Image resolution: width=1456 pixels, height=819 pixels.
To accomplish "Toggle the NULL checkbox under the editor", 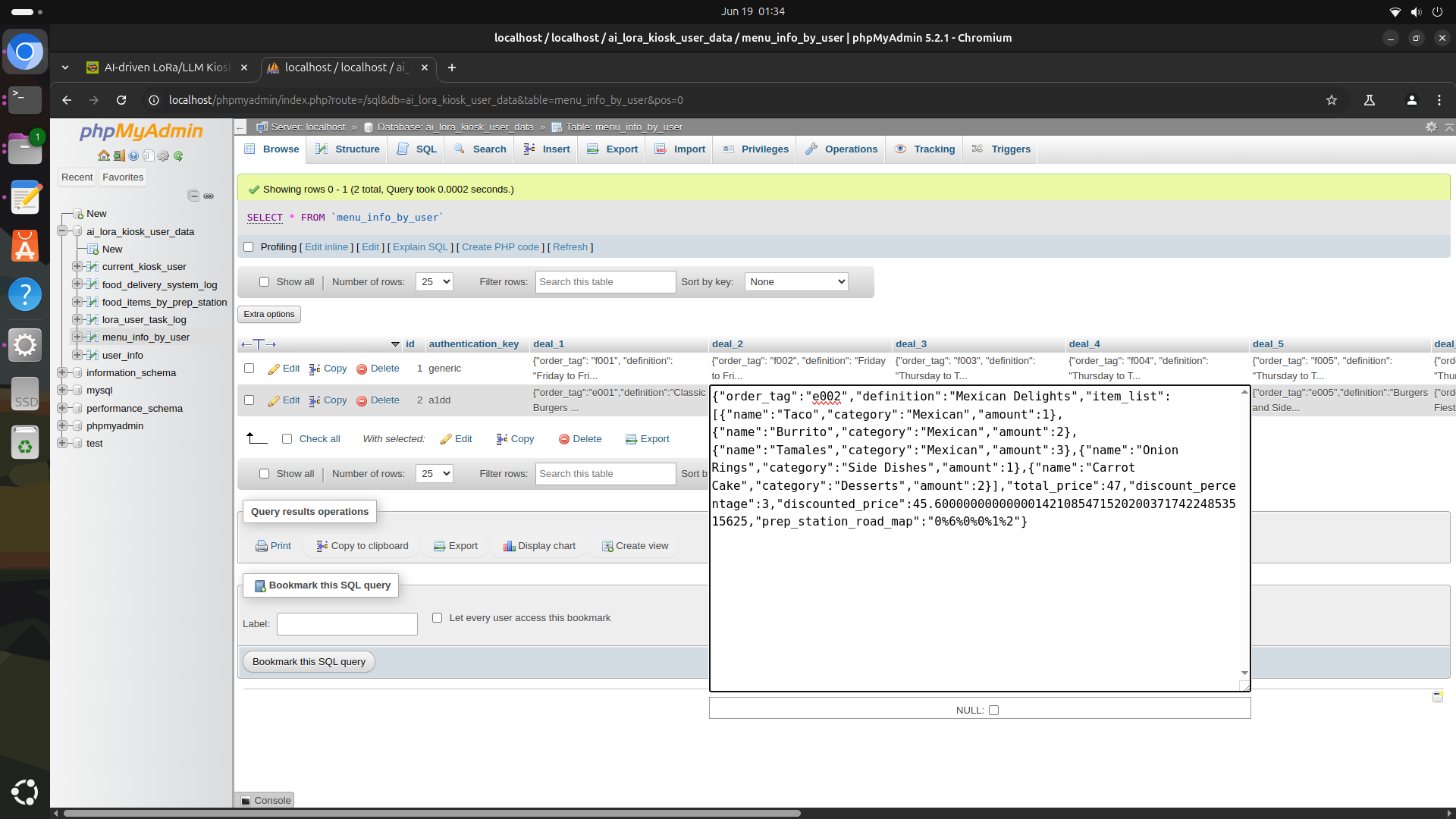I will (993, 711).
